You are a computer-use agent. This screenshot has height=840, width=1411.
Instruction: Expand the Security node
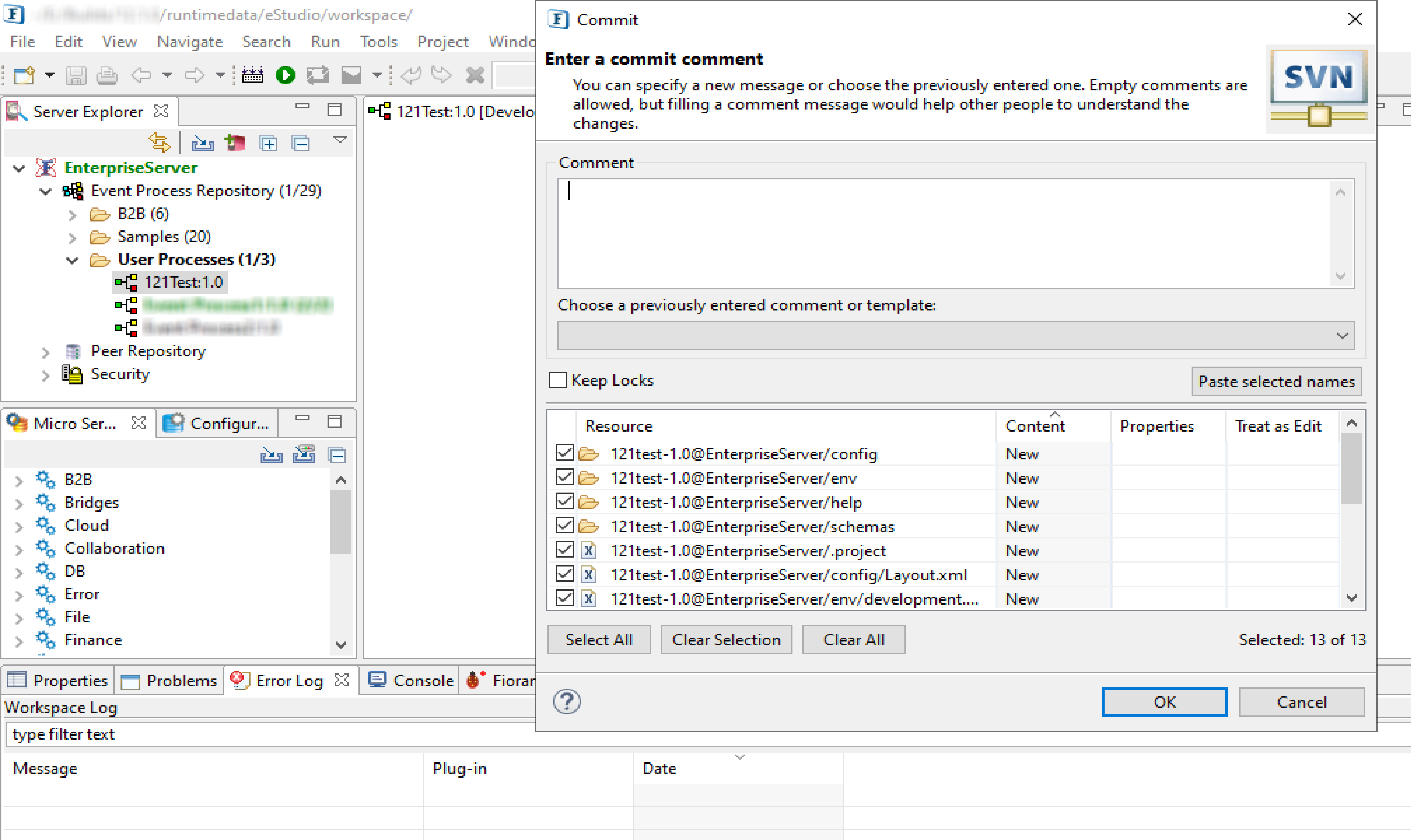[46, 375]
